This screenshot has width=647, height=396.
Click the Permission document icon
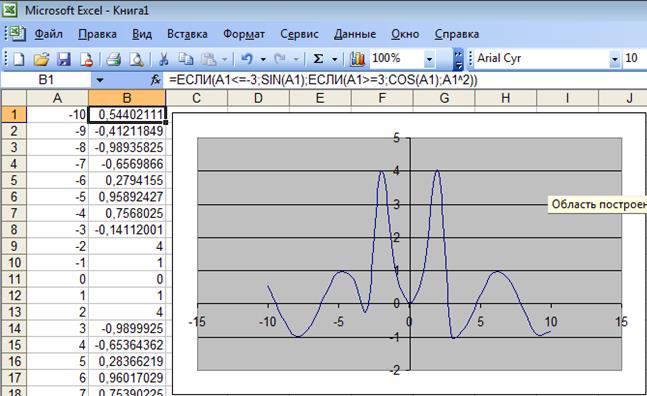pyautogui.click(x=86, y=59)
